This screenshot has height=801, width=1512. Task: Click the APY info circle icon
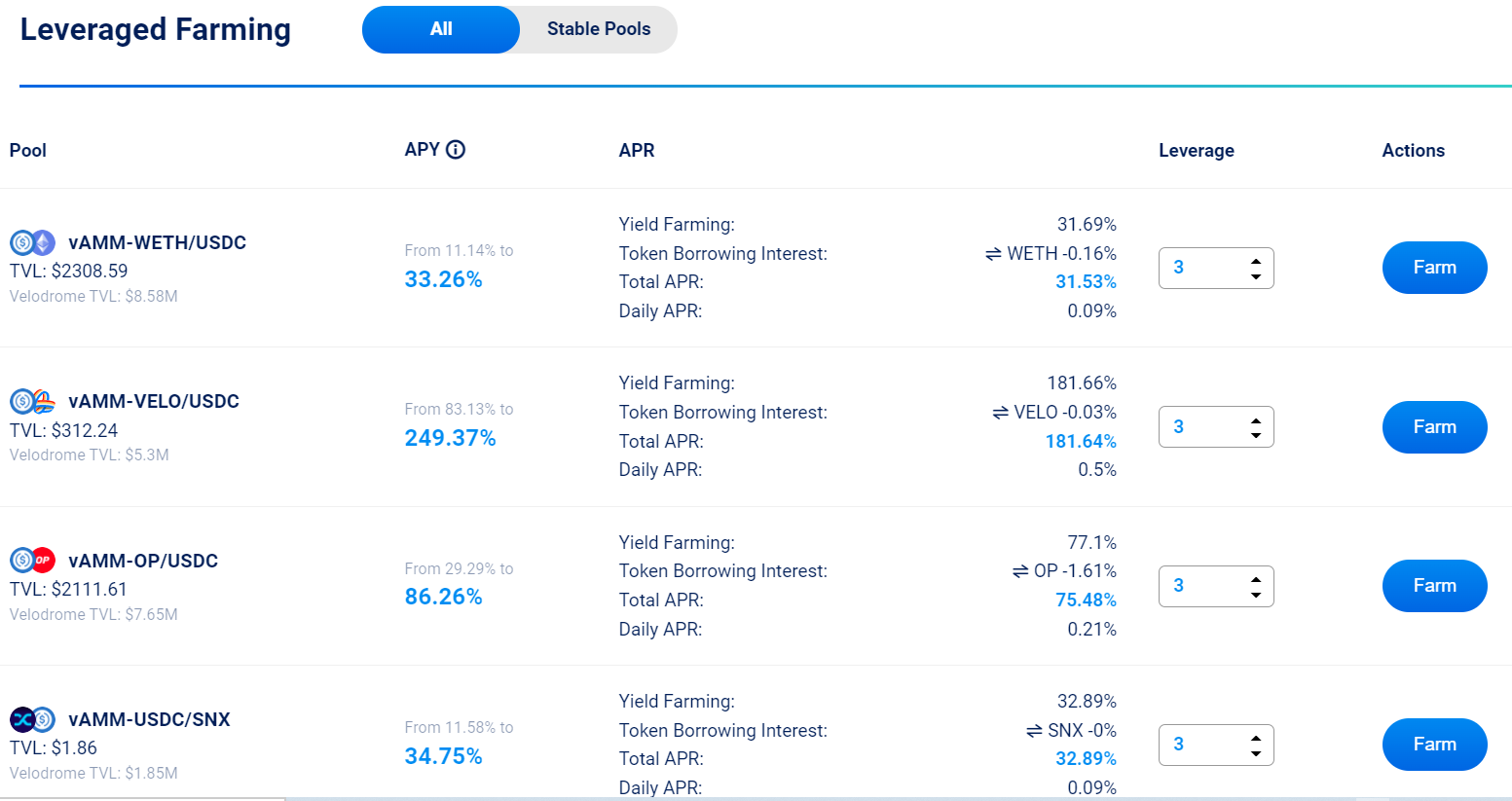pyautogui.click(x=456, y=150)
